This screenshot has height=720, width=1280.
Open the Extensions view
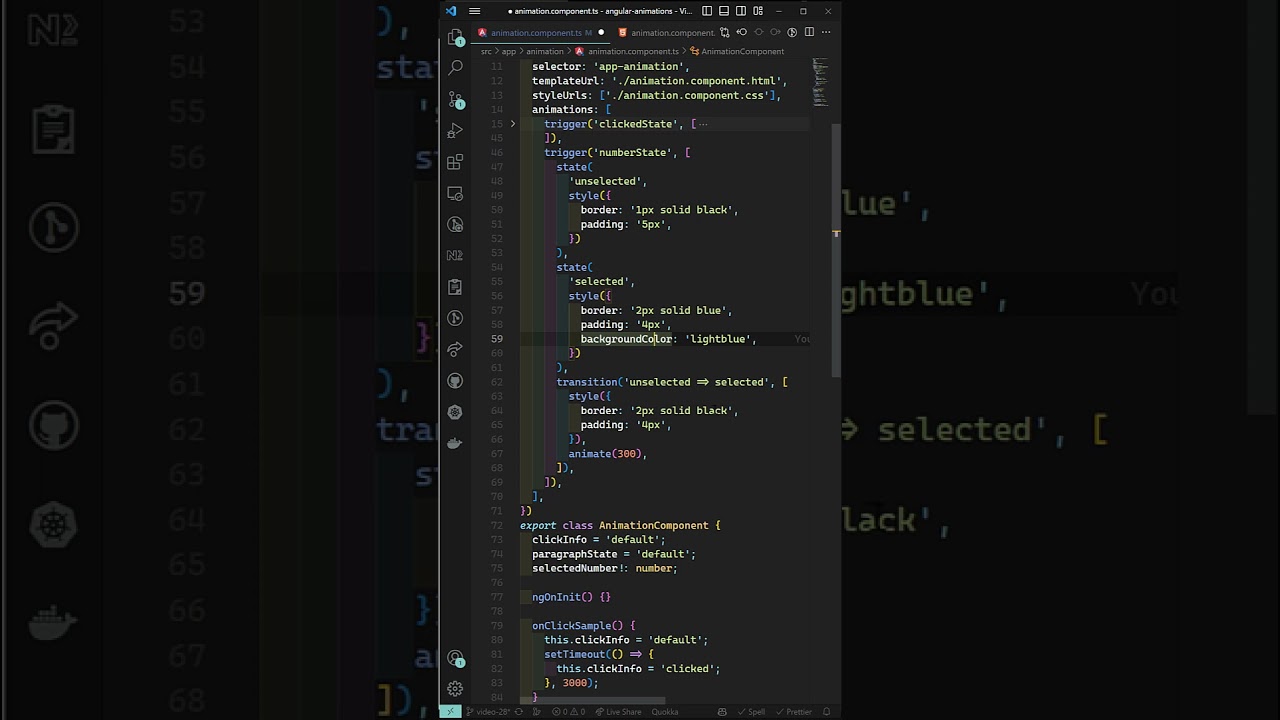coord(455,162)
